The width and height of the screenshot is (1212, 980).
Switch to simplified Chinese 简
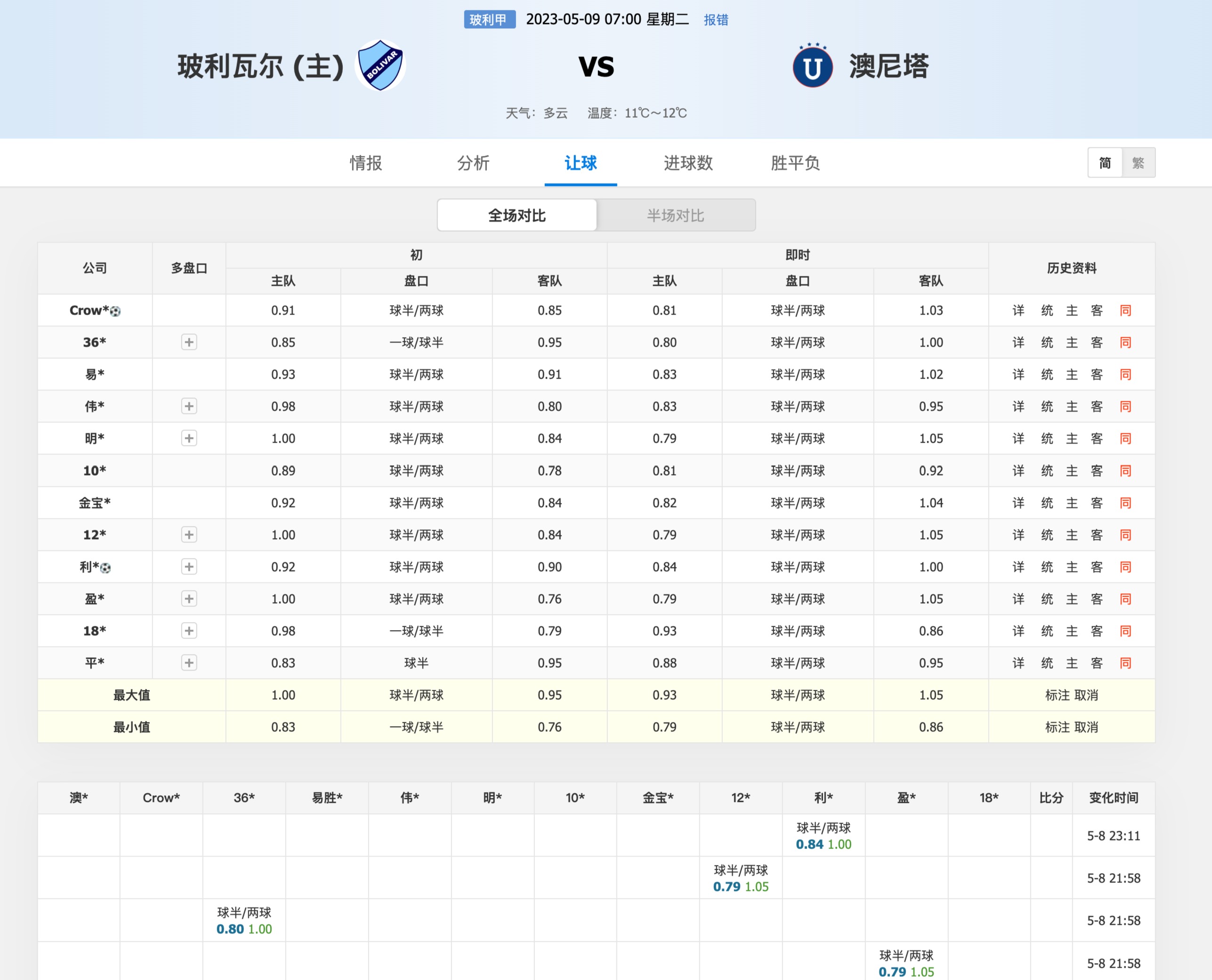pos(1105,163)
